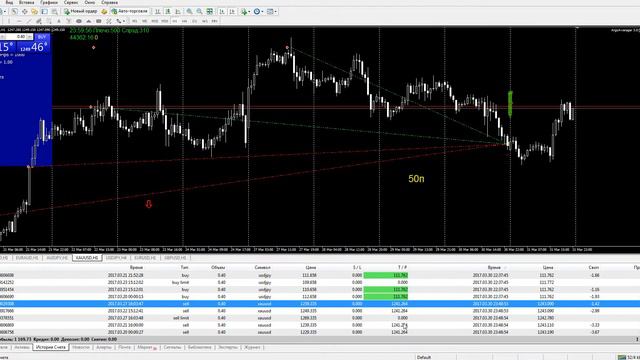This screenshot has height=360, width=640.
Task: Select the rectangle drawing tool
Action: point(98,21)
